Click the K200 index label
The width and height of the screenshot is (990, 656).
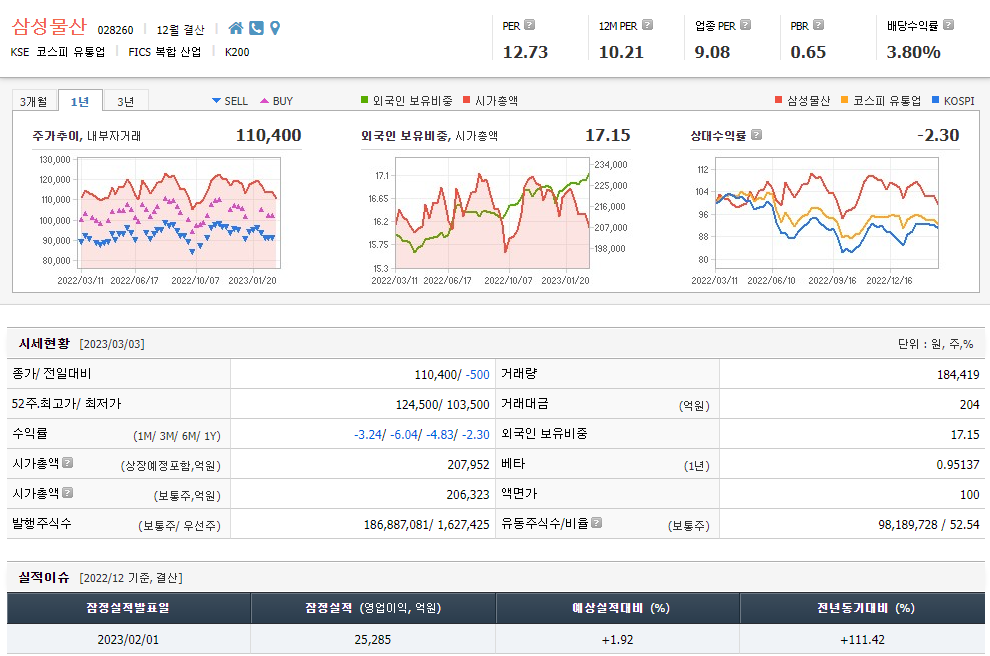237,52
